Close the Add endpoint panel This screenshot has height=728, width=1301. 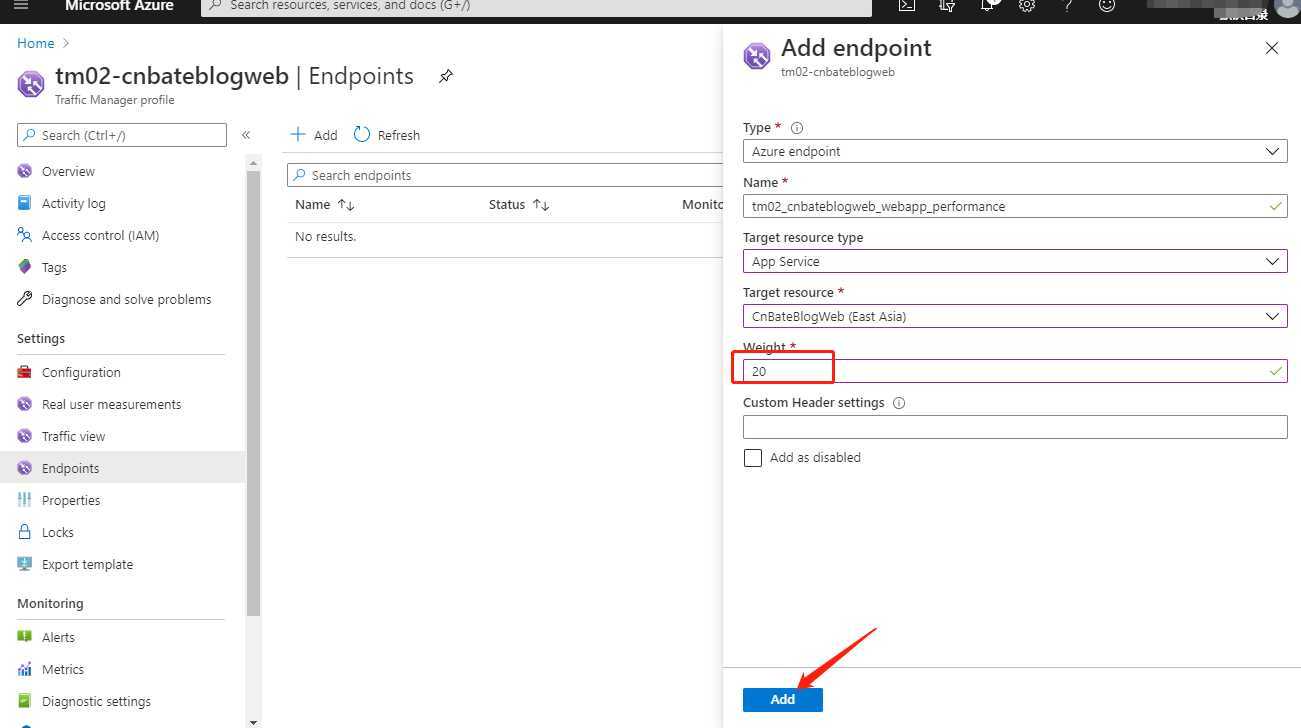pyautogui.click(x=1272, y=48)
